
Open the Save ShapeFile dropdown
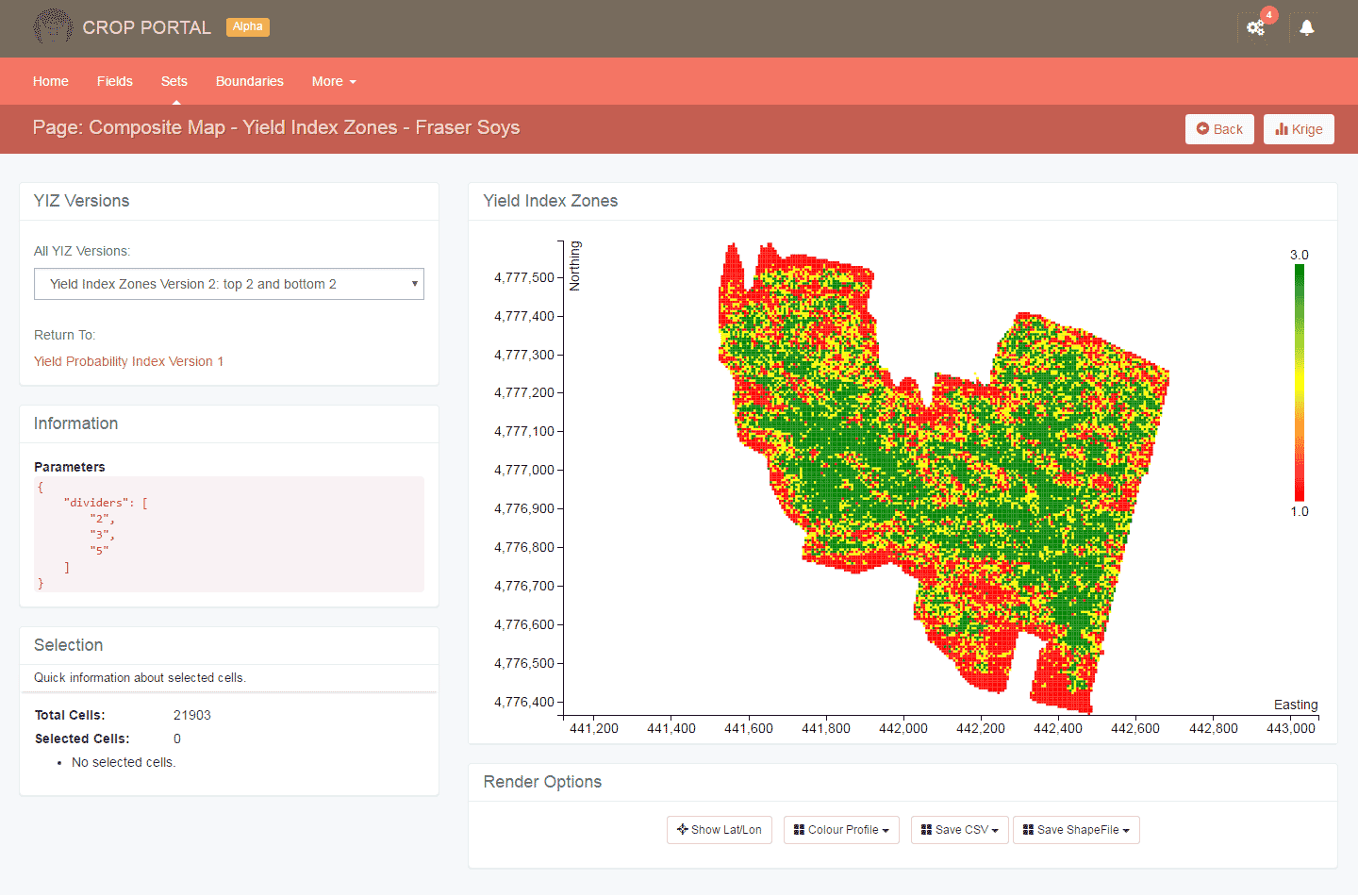coord(1076,830)
